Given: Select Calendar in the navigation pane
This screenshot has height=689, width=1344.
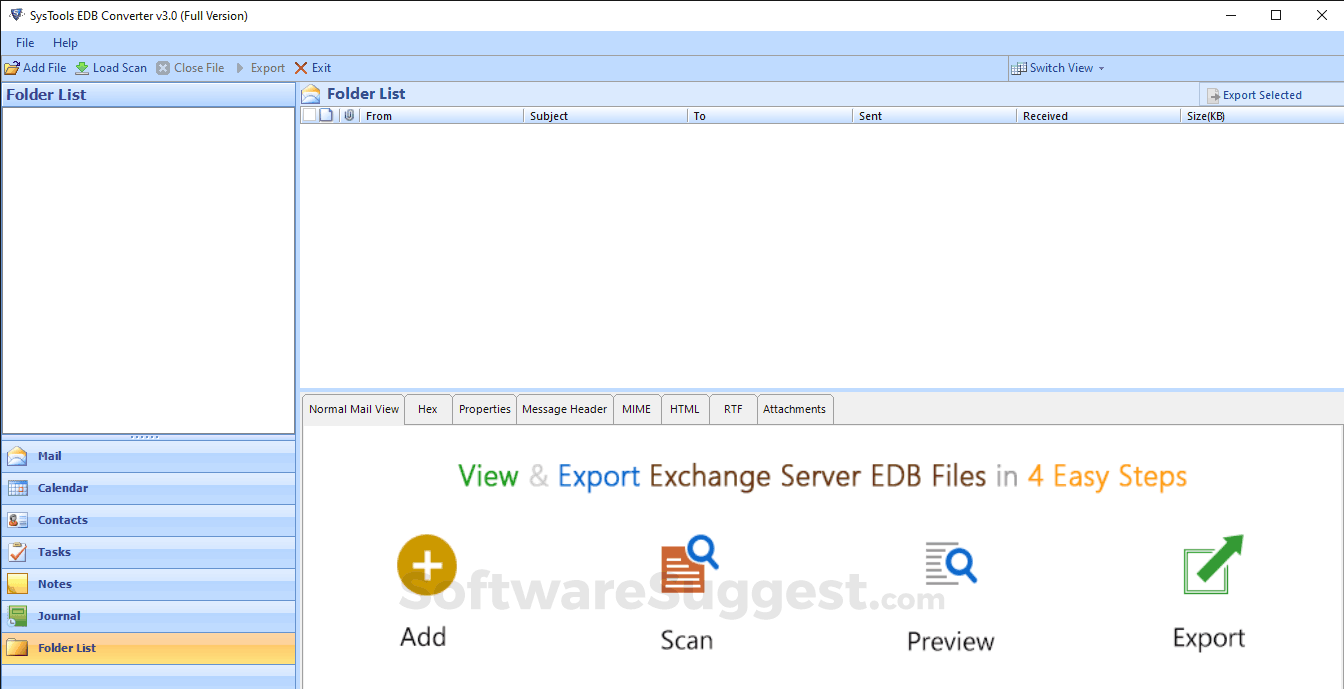Looking at the screenshot, I should click(148, 488).
